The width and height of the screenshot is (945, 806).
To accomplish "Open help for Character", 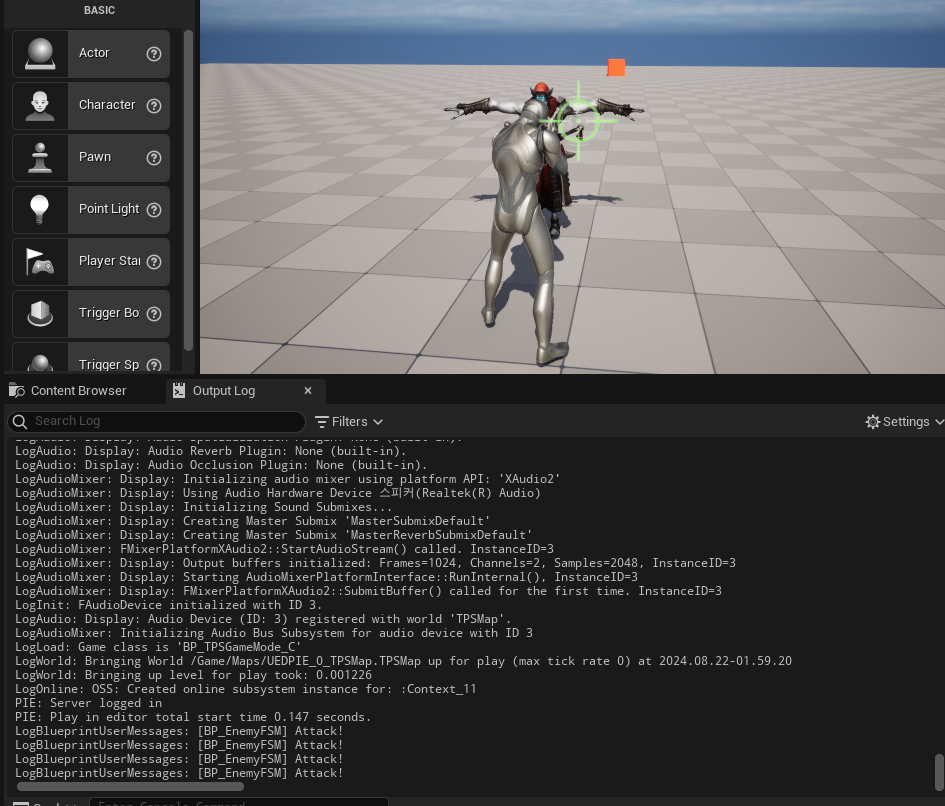I will point(154,105).
